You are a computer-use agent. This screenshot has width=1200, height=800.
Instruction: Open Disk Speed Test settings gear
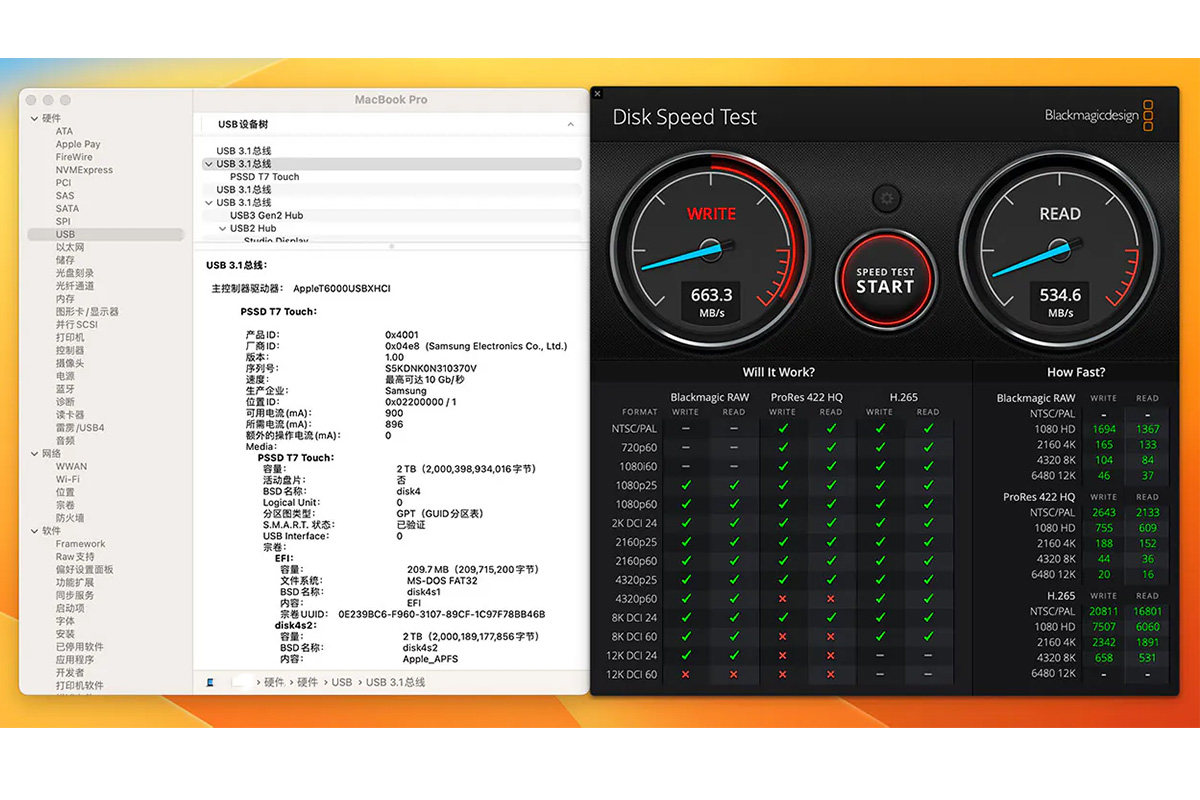tap(885, 198)
